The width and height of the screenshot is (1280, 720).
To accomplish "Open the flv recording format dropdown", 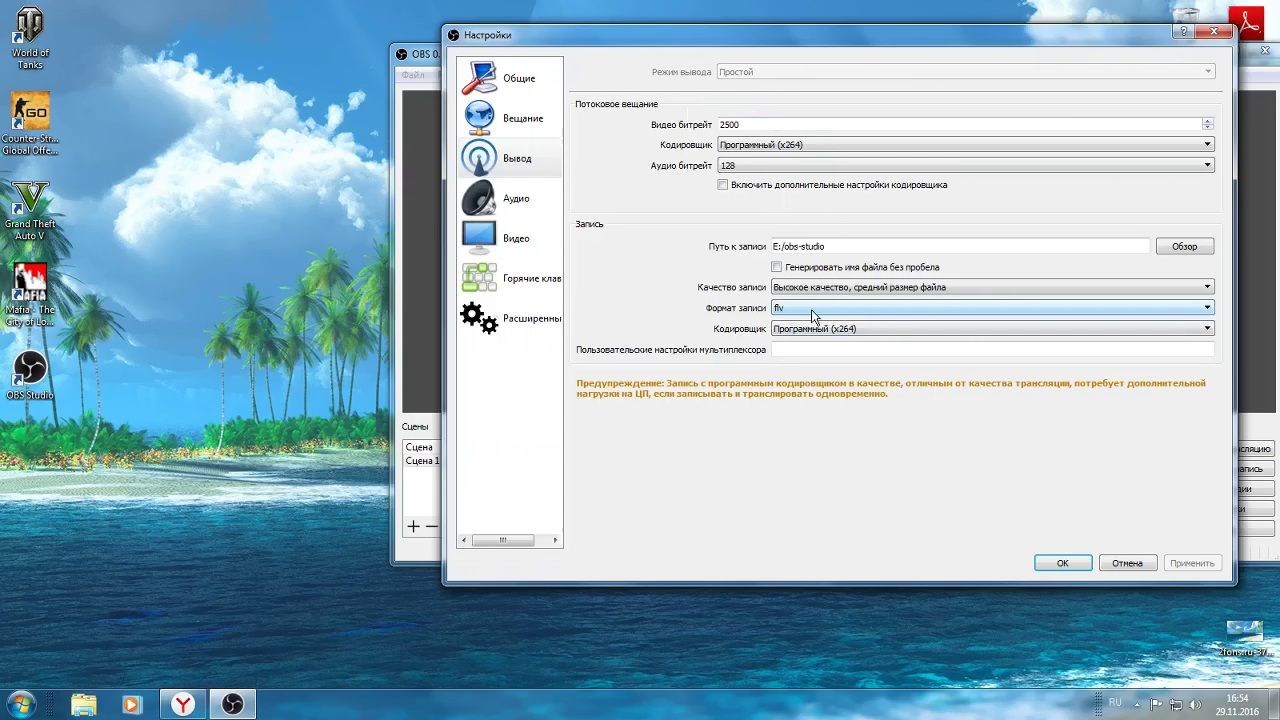I will point(992,308).
